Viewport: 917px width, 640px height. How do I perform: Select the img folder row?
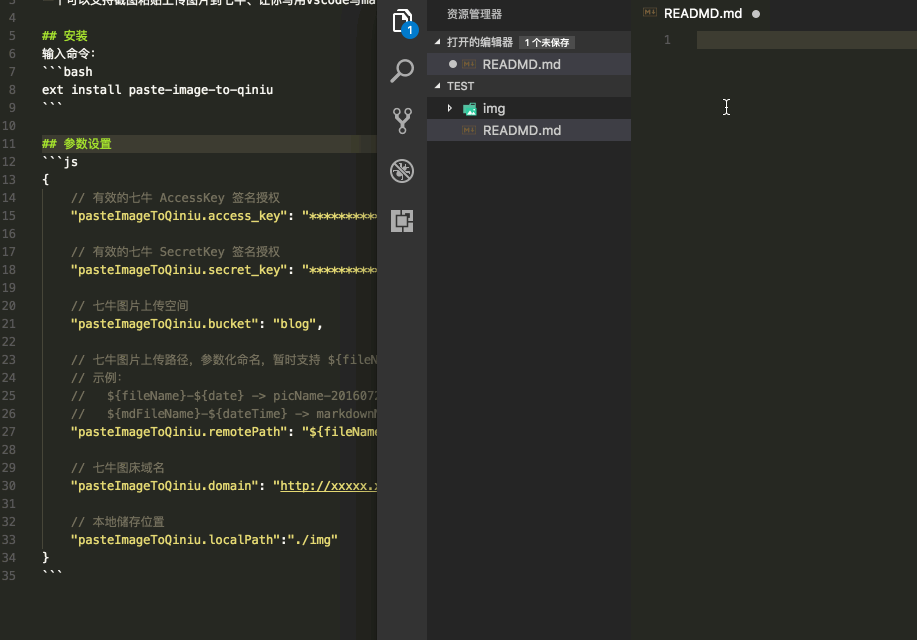pyautogui.click(x=529, y=108)
